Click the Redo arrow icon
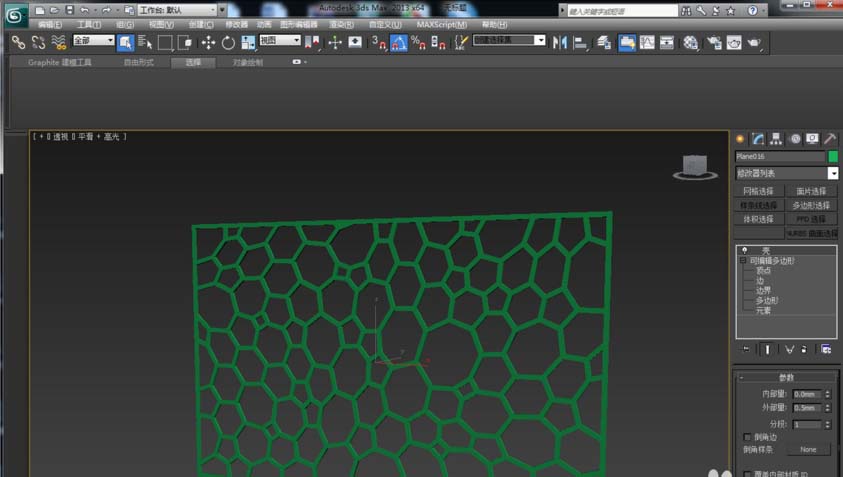 tap(106, 10)
